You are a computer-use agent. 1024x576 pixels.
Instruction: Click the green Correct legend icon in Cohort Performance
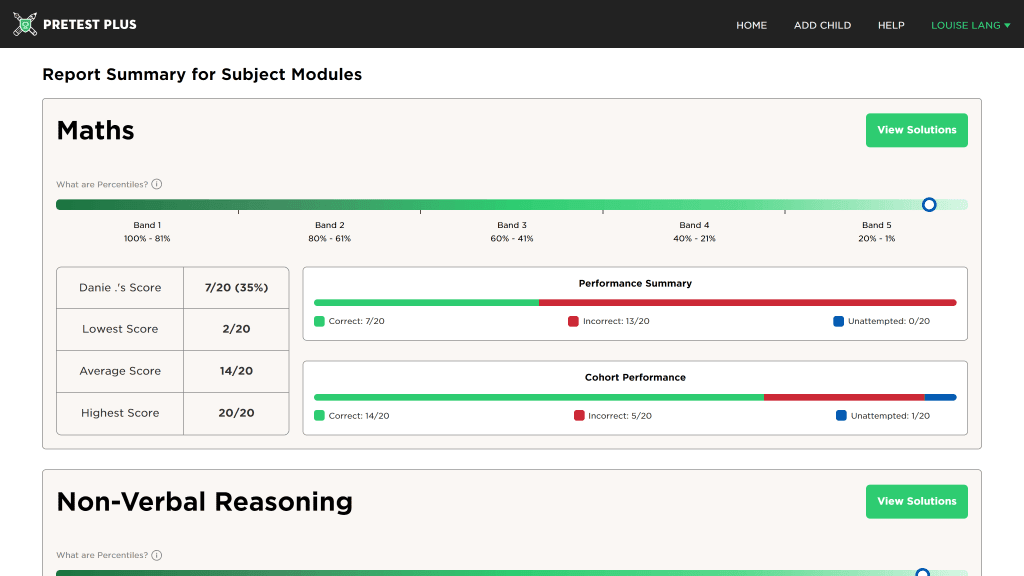319,415
